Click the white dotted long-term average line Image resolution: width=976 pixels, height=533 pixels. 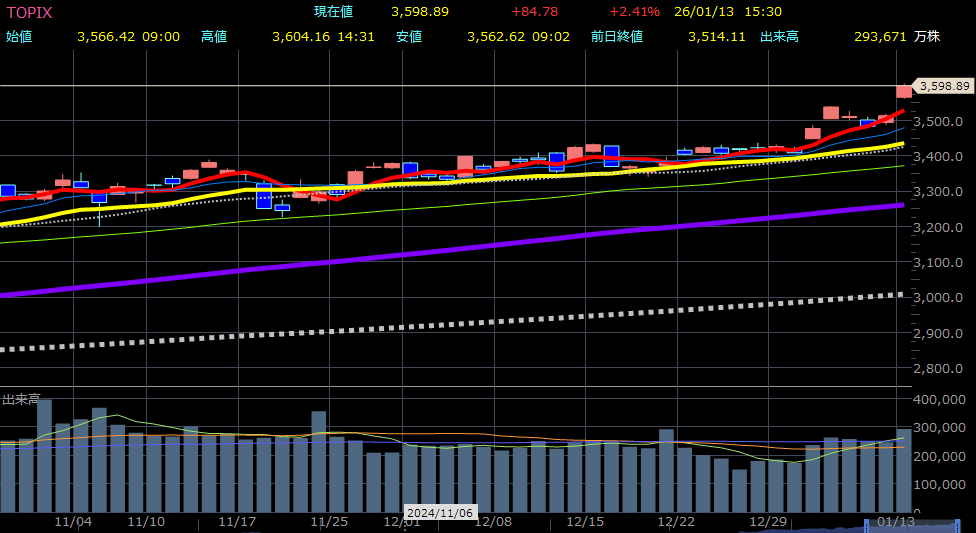point(500,321)
